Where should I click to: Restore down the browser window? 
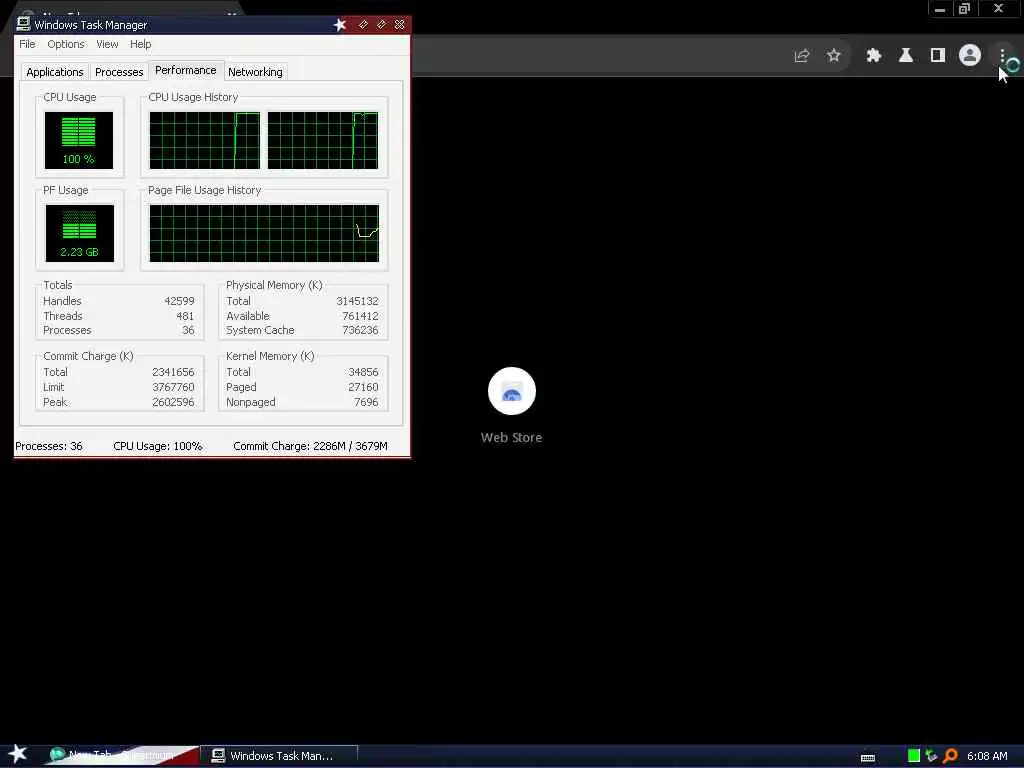pyautogui.click(x=964, y=8)
